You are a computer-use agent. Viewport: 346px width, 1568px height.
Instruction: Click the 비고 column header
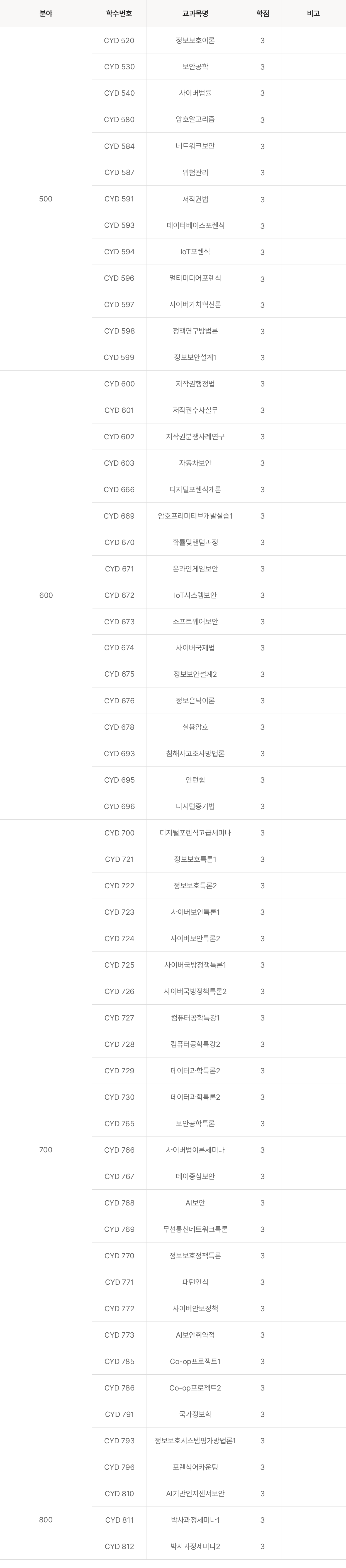[313, 13]
